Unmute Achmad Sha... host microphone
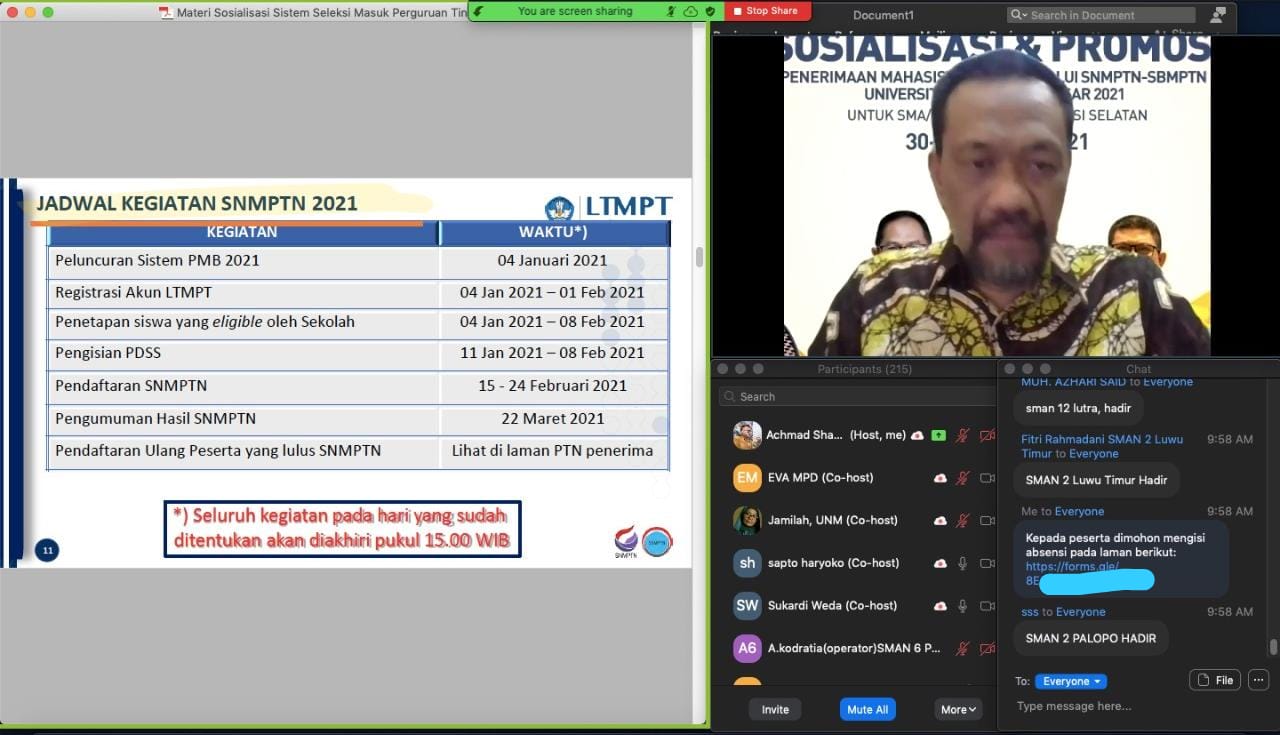Screen dimensions: 1280x735 (963, 435)
